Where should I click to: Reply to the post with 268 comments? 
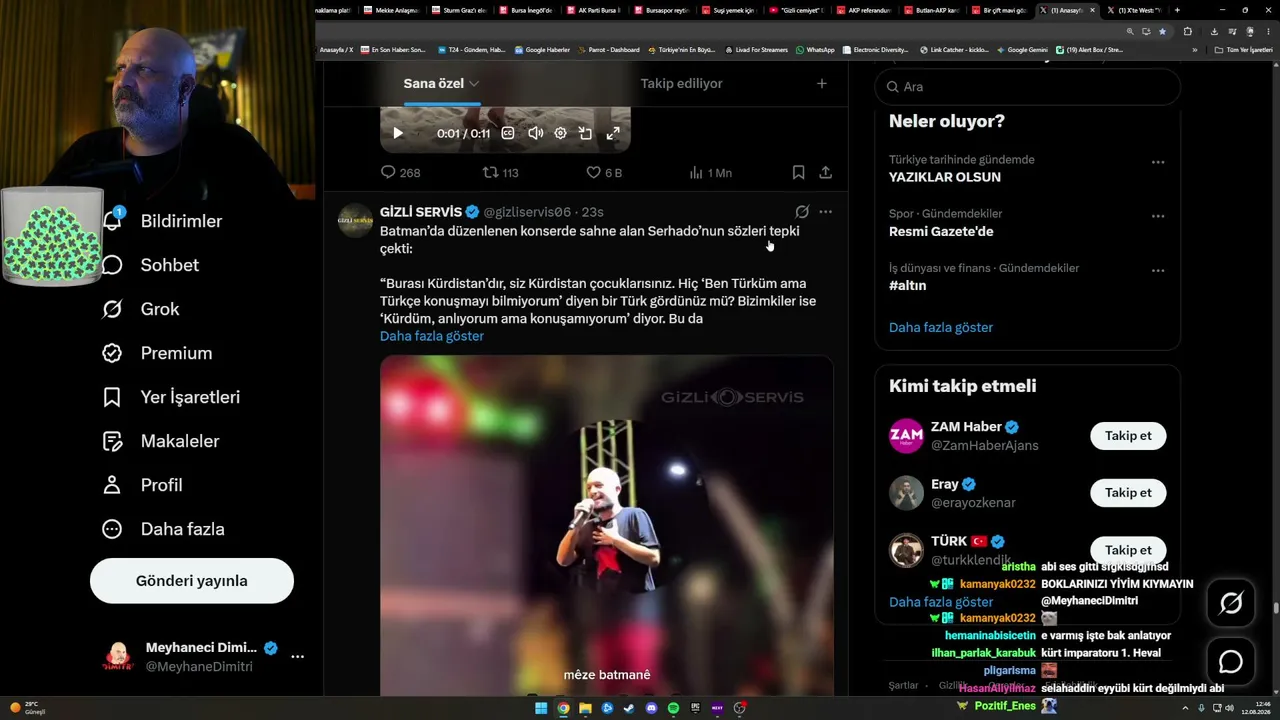(400, 173)
